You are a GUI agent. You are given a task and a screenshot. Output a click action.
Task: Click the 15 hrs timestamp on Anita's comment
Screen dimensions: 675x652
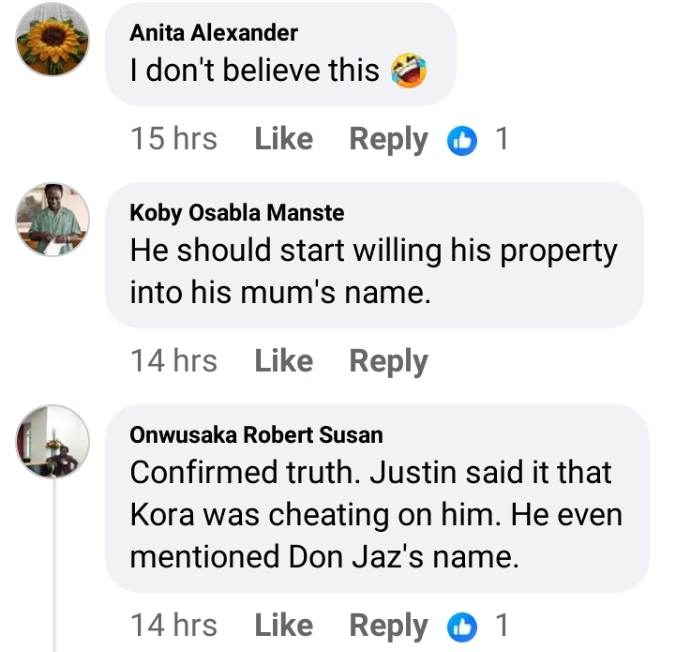point(173,140)
